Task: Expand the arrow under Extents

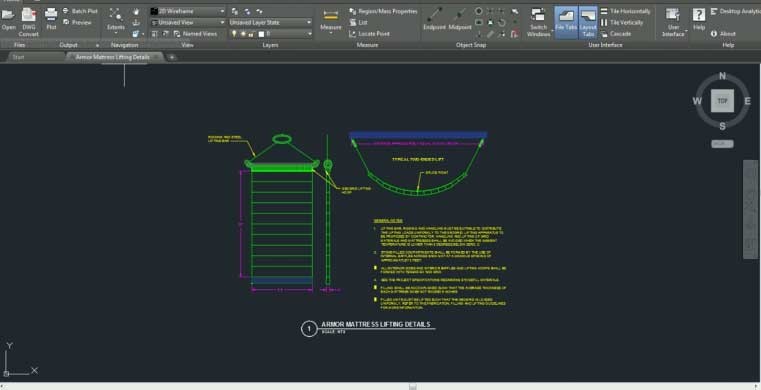Action: click(116, 33)
